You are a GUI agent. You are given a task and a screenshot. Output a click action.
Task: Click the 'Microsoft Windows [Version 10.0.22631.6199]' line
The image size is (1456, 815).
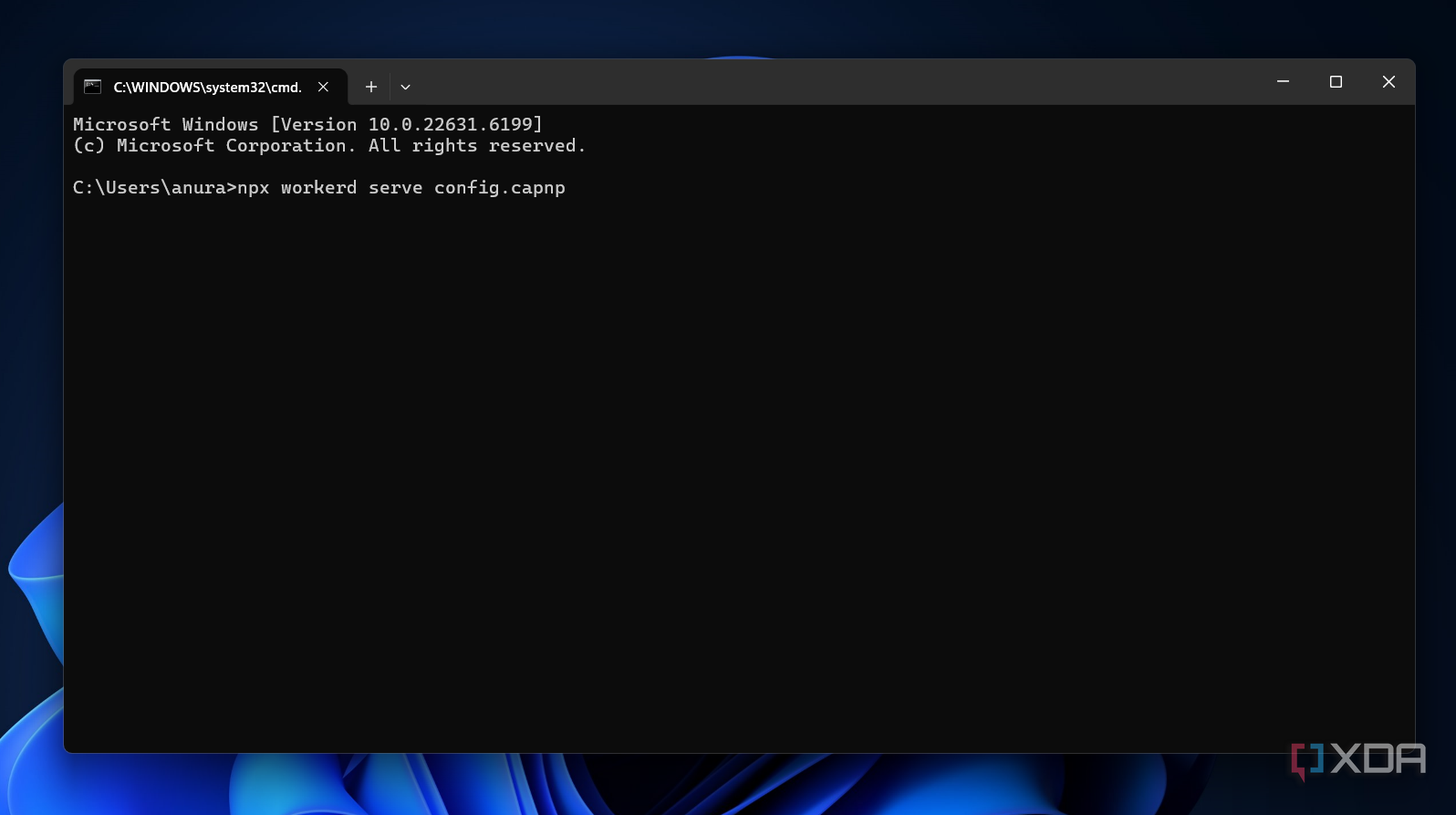tap(308, 124)
